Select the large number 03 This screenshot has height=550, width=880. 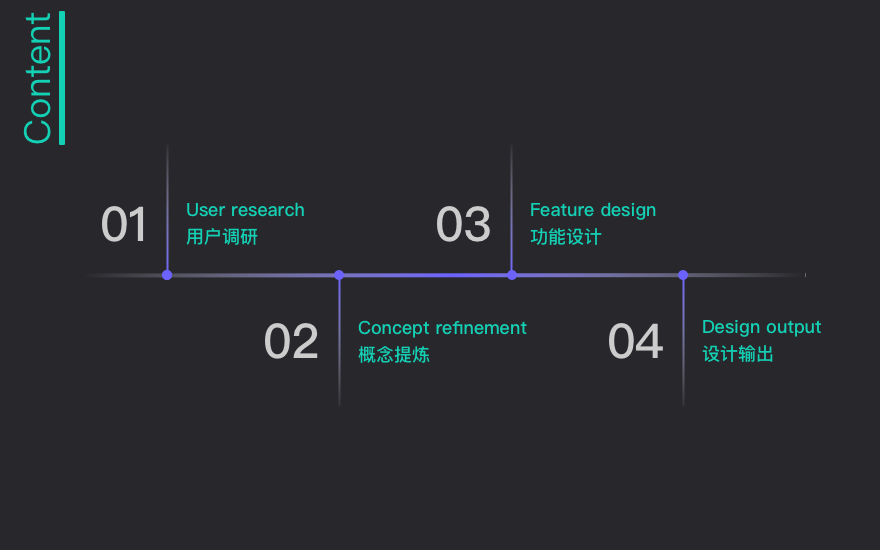click(463, 225)
